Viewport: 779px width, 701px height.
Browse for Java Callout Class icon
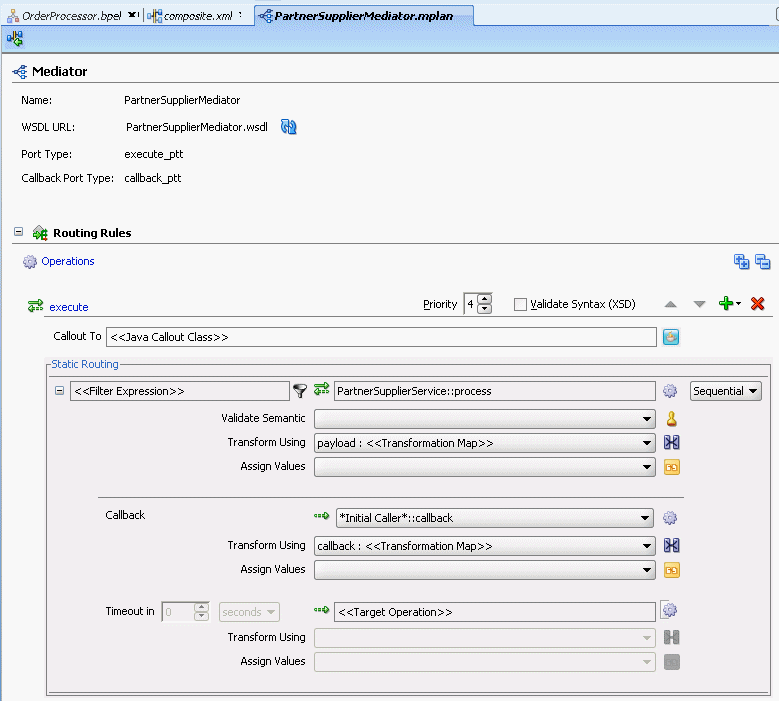coord(671,337)
